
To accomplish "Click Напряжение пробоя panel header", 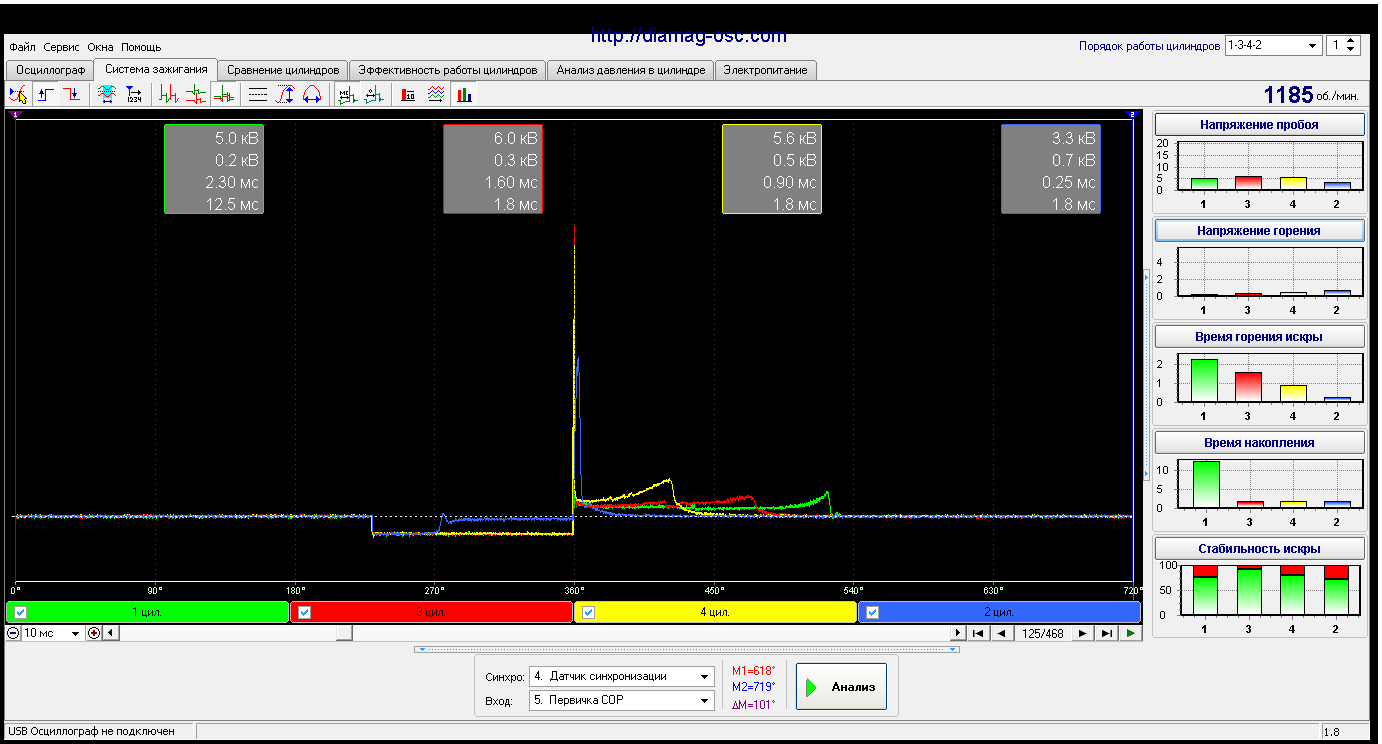I will [x=1259, y=125].
